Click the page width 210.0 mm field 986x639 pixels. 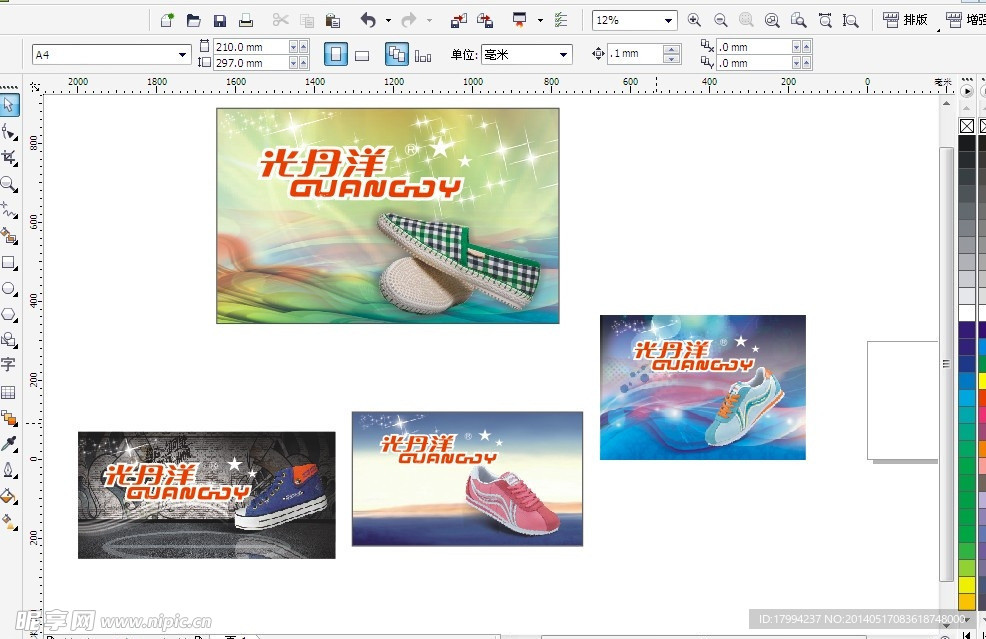point(250,47)
